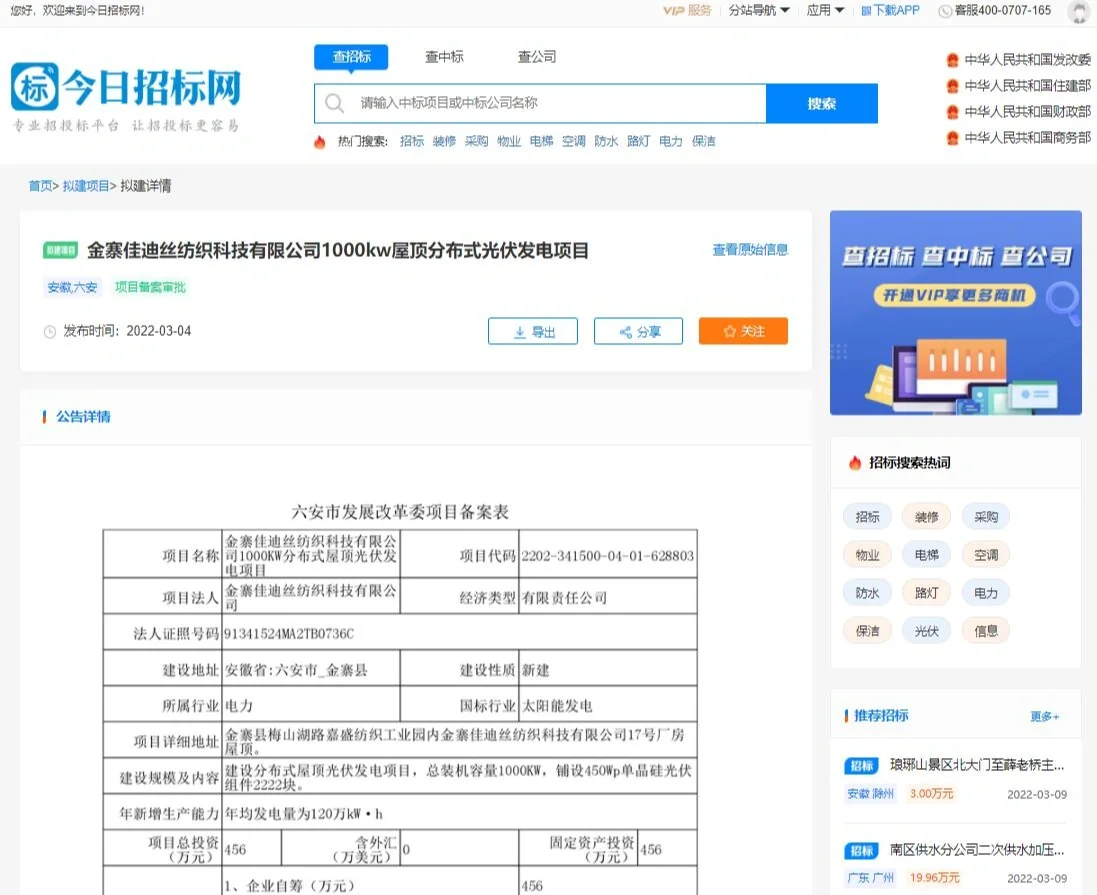Open 查看原始信息 link

point(753,250)
